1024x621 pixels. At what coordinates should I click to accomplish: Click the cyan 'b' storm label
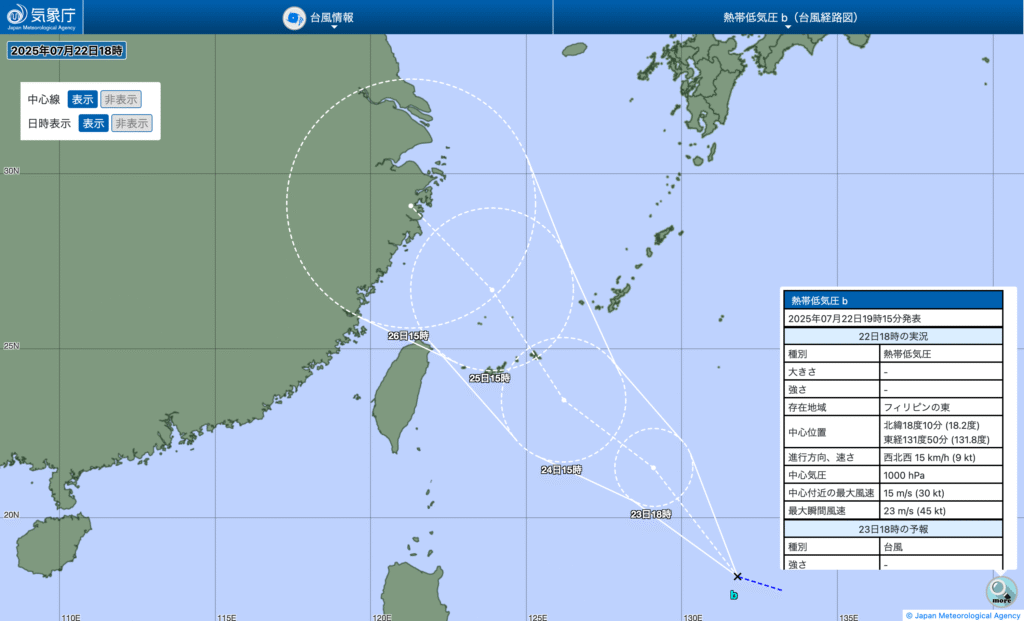point(734,595)
